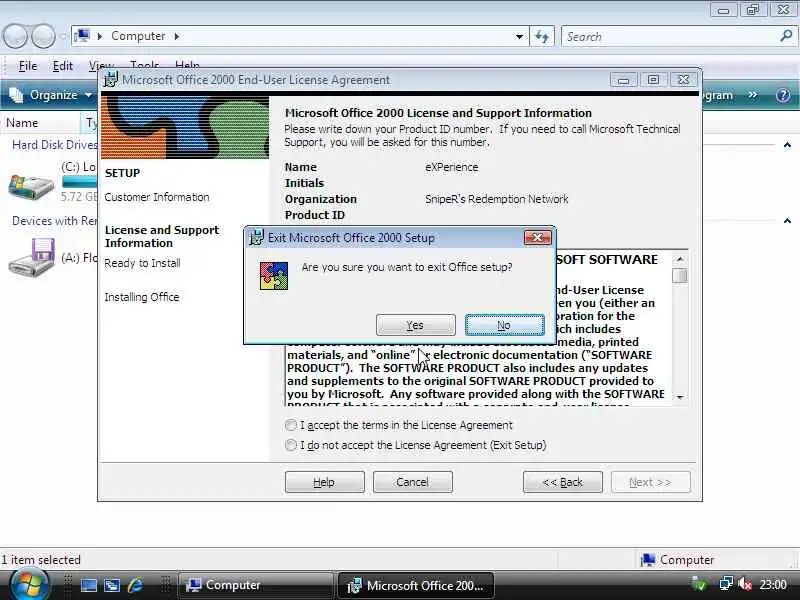Viewport: 800px width, 600px height.
Task: Click the Help button in Office setup
Action: pyautogui.click(x=324, y=482)
